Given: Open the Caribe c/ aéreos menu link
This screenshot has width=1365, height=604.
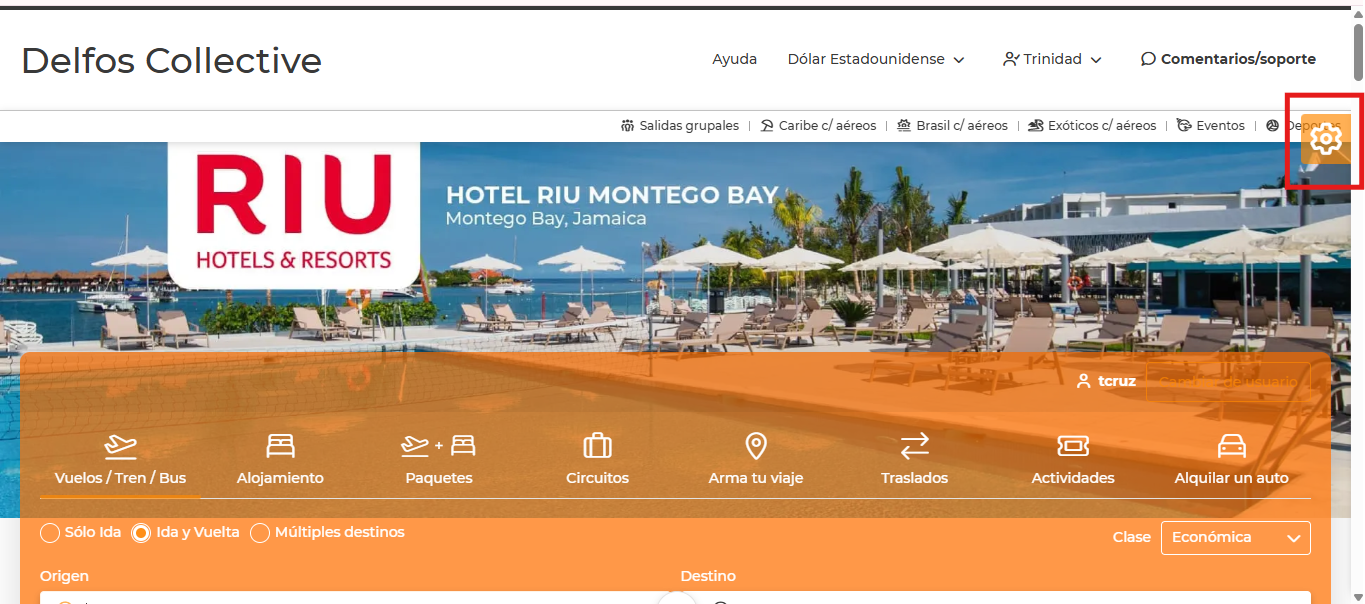Looking at the screenshot, I should tap(818, 126).
